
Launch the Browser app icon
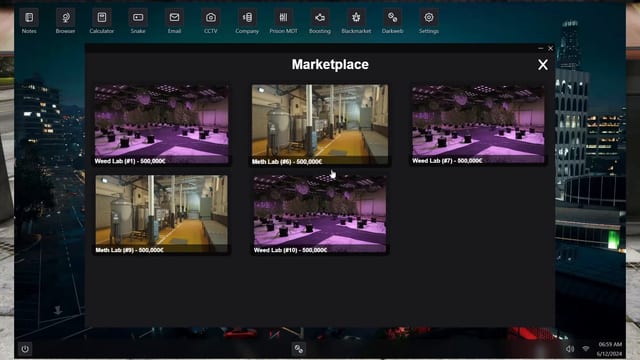(x=65, y=18)
